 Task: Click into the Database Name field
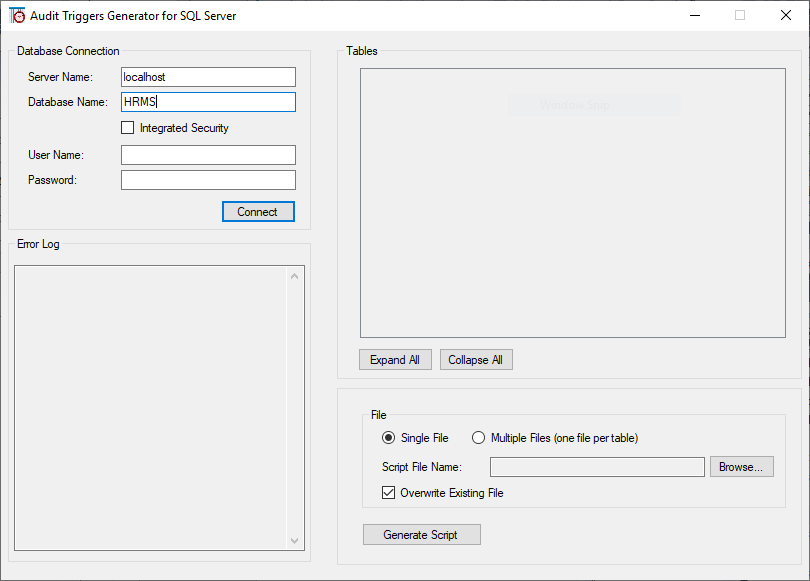[208, 102]
